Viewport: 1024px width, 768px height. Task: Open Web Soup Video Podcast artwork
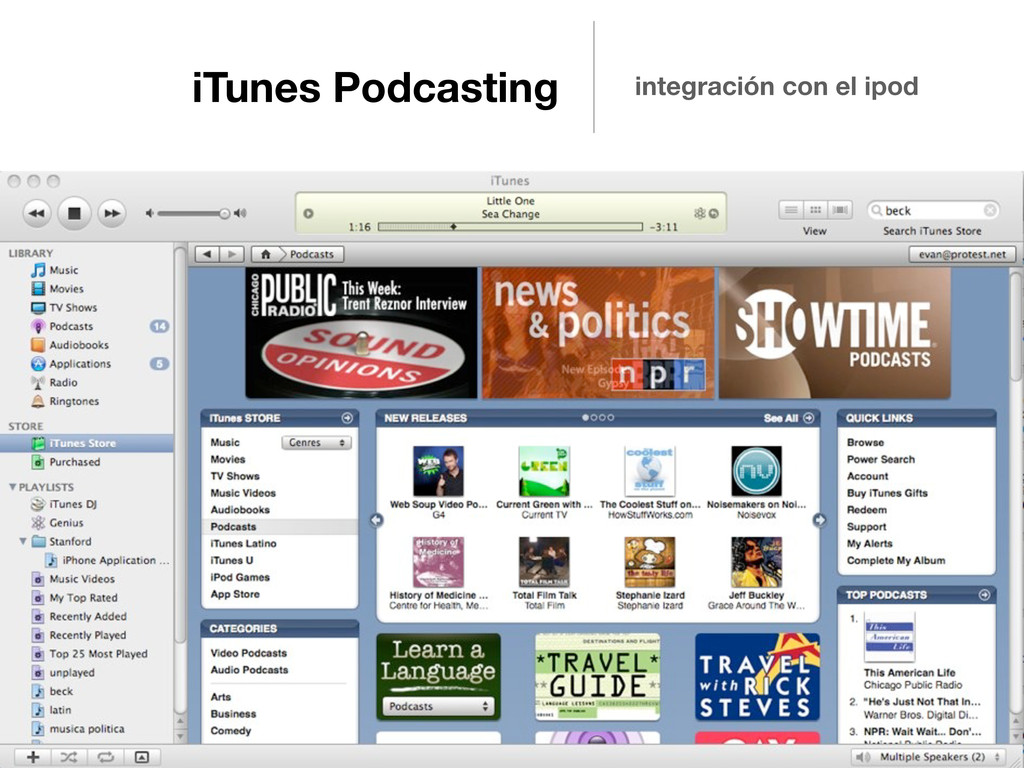[x=438, y=471]
